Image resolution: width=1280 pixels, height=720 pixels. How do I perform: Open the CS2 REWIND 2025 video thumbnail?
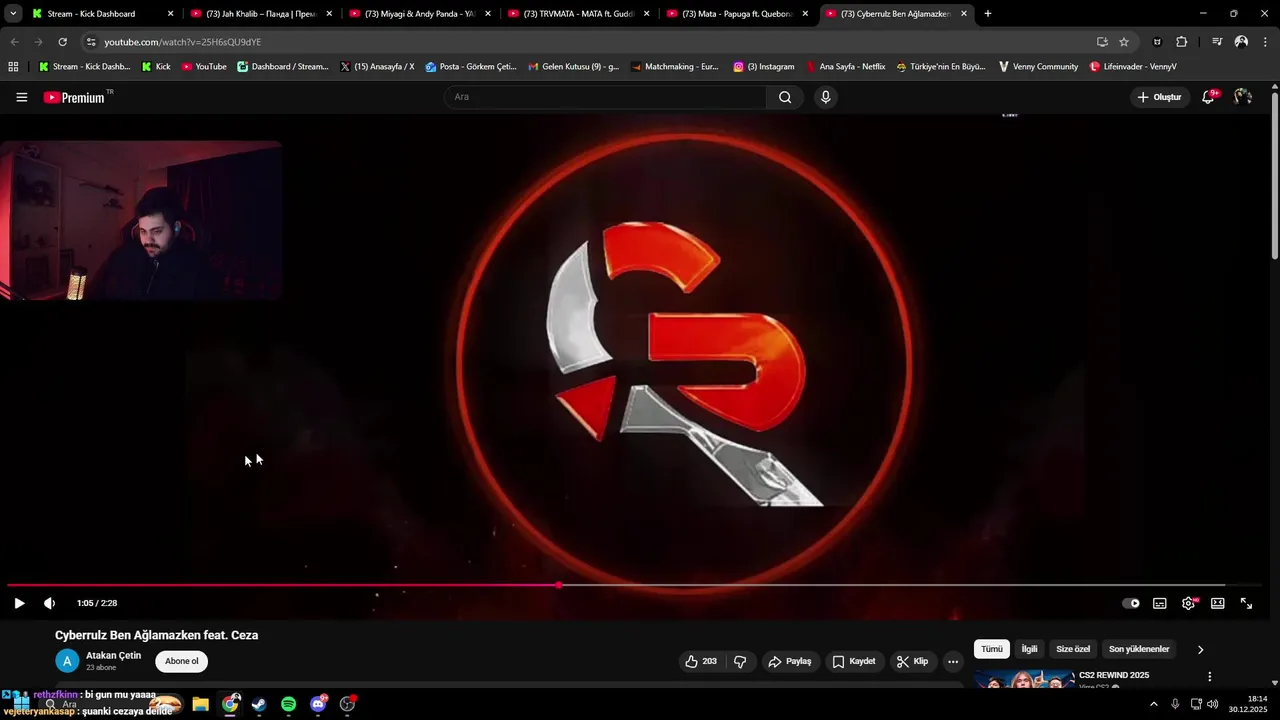click(1024, 680)
